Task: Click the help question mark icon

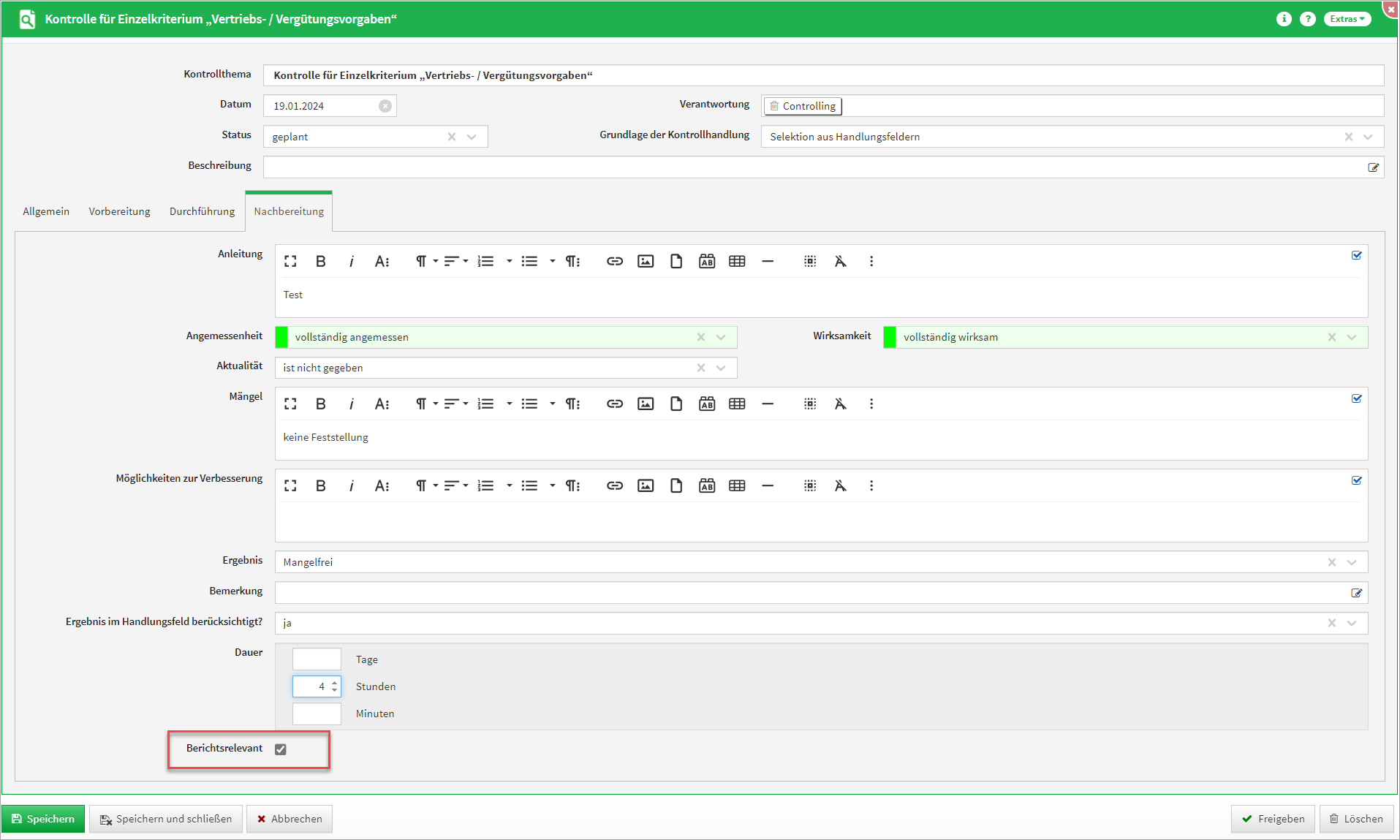Action: [x=1307, y=19]
